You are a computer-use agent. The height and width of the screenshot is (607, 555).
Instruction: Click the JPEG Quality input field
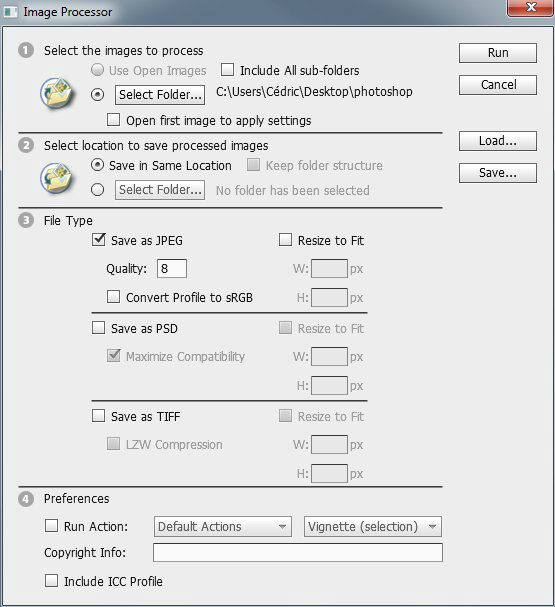(172, 268)
